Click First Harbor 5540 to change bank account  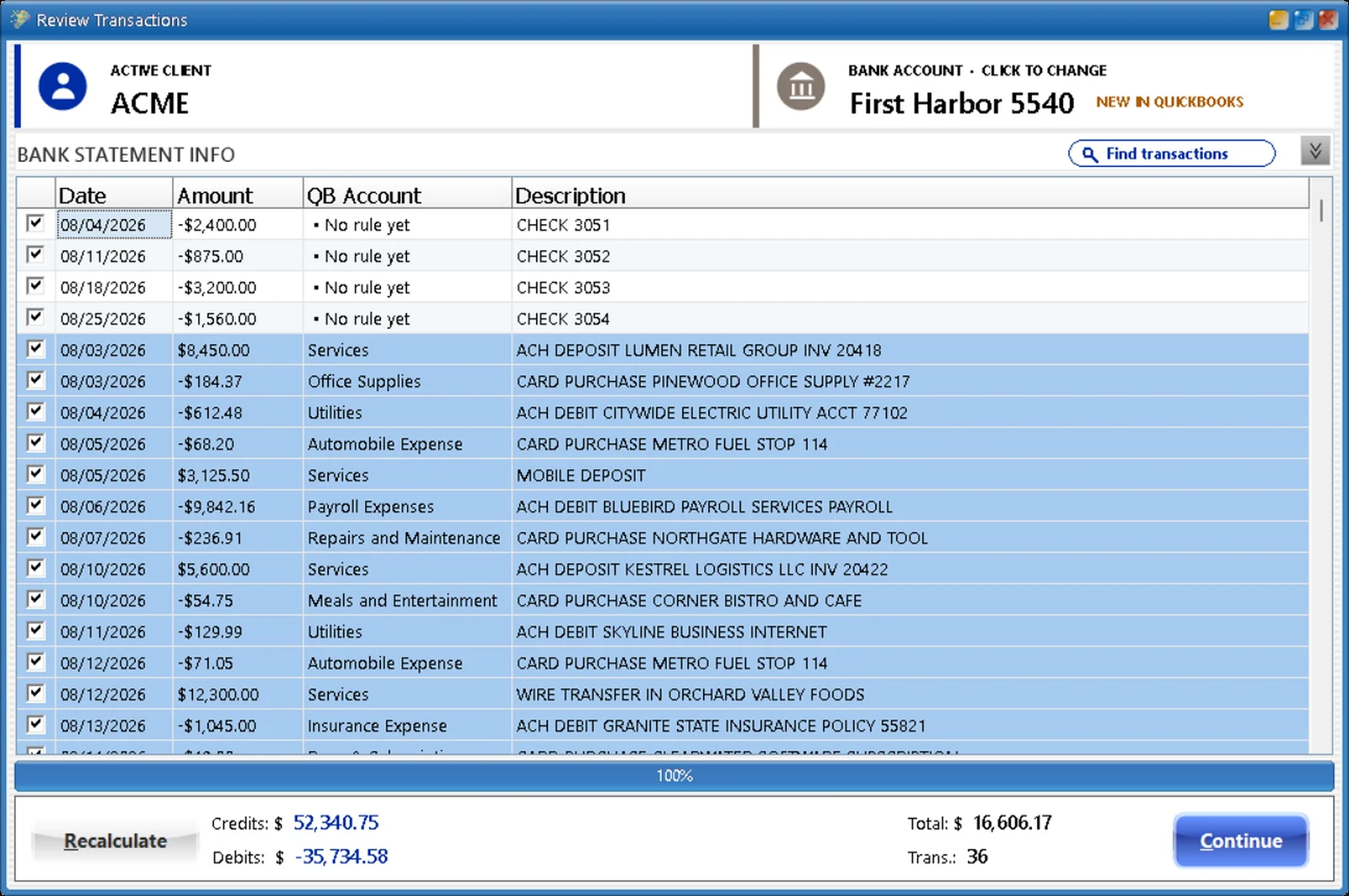point(961,104)
